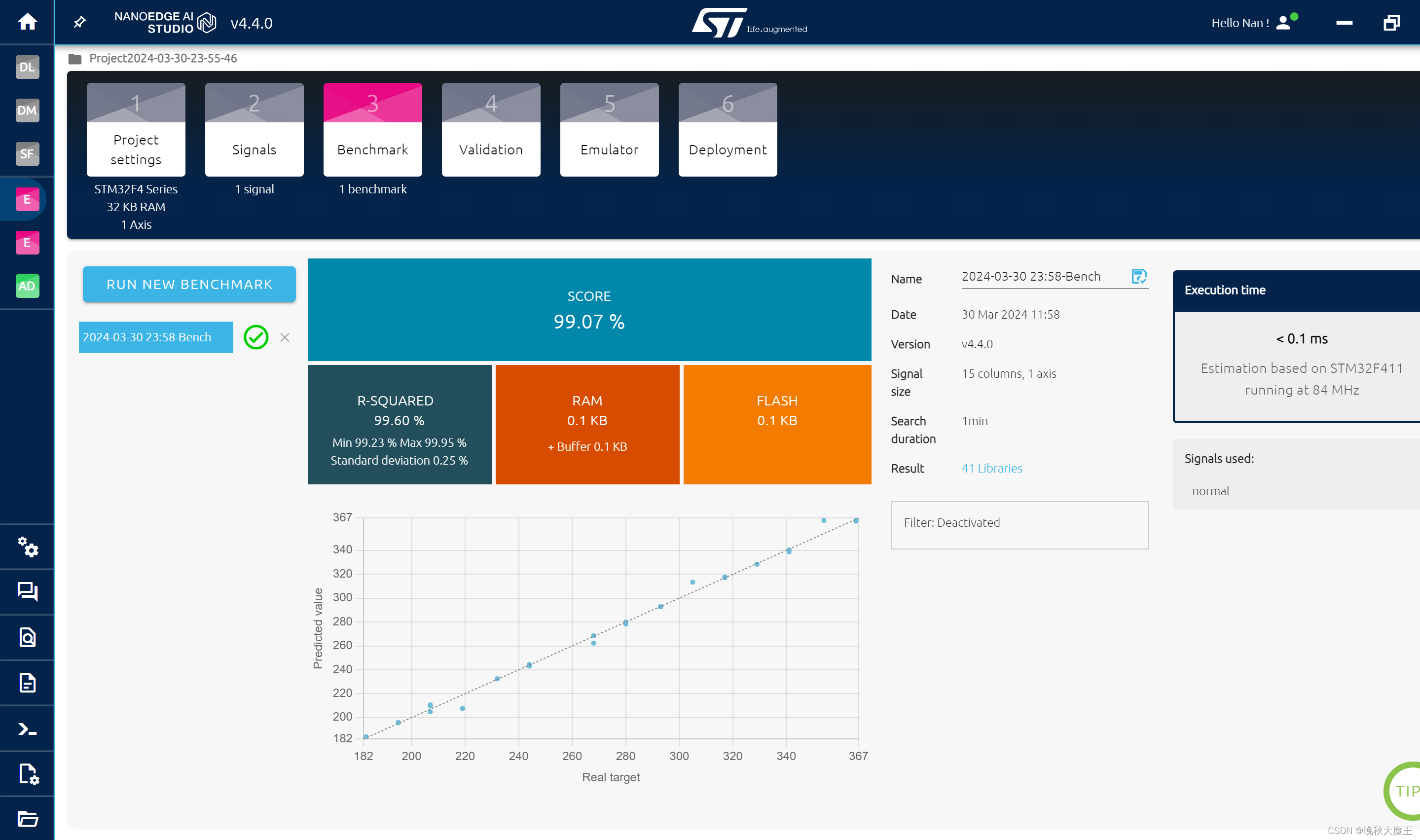Open the DM sidebar icon
Screen dimensions: 1420x840
27,110
